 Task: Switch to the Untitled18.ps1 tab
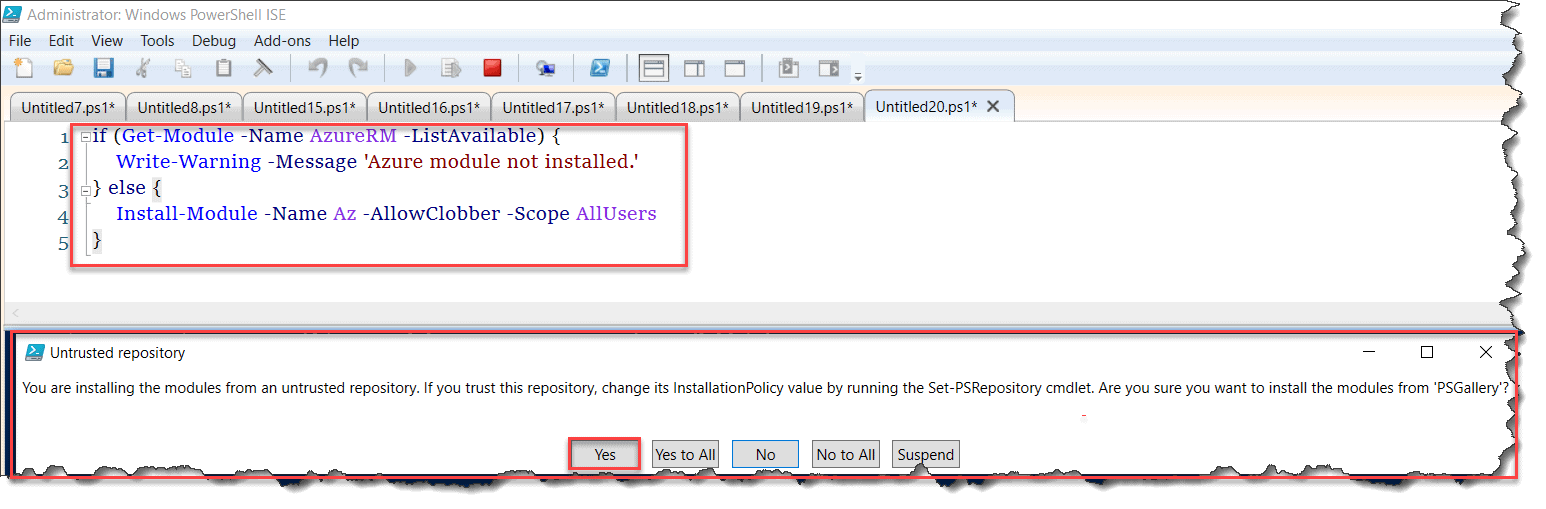[677, 107]
